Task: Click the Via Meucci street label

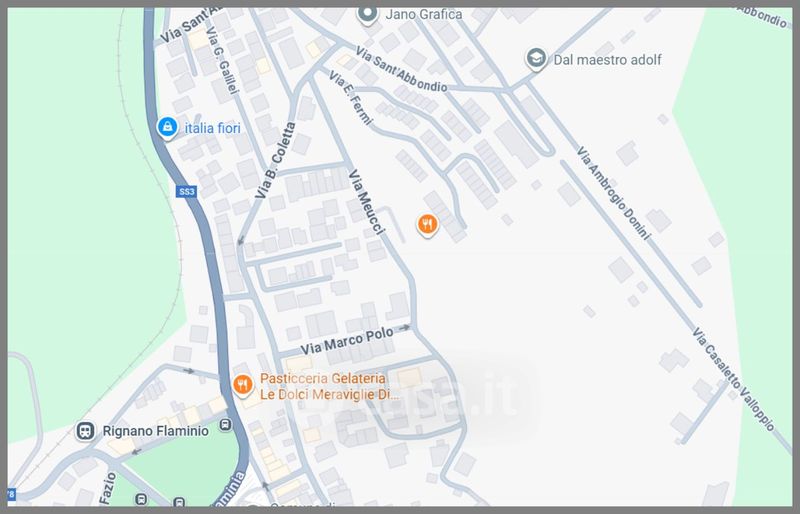Action: click(366, 203)
